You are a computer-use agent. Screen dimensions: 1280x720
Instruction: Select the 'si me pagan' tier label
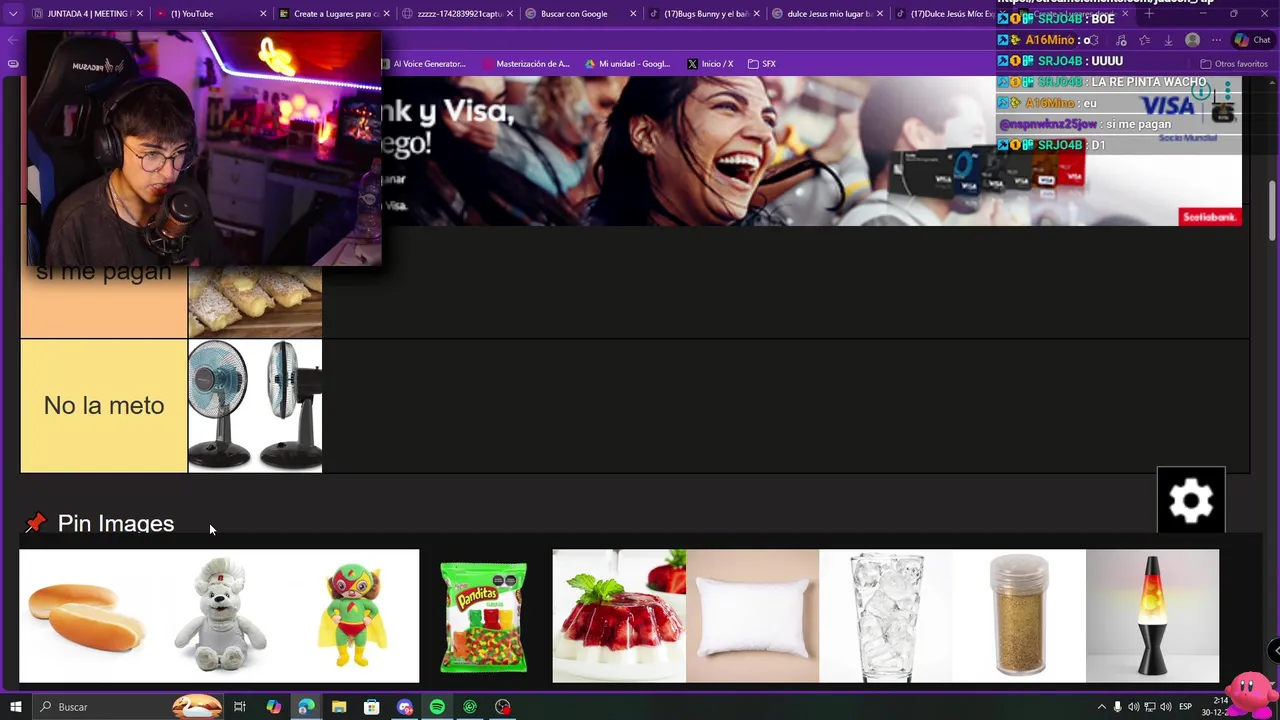(104, 271)
